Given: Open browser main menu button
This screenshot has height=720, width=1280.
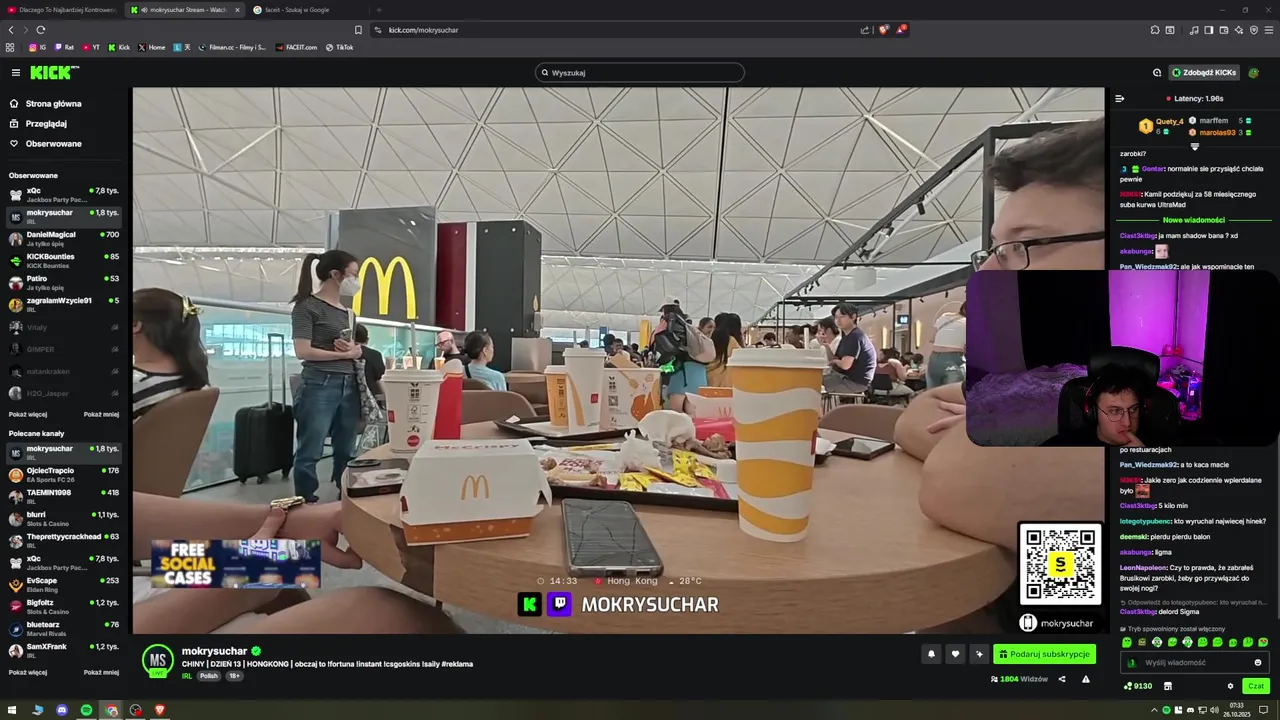Looking at the screenshot, I should click(x=1269, y=30).
